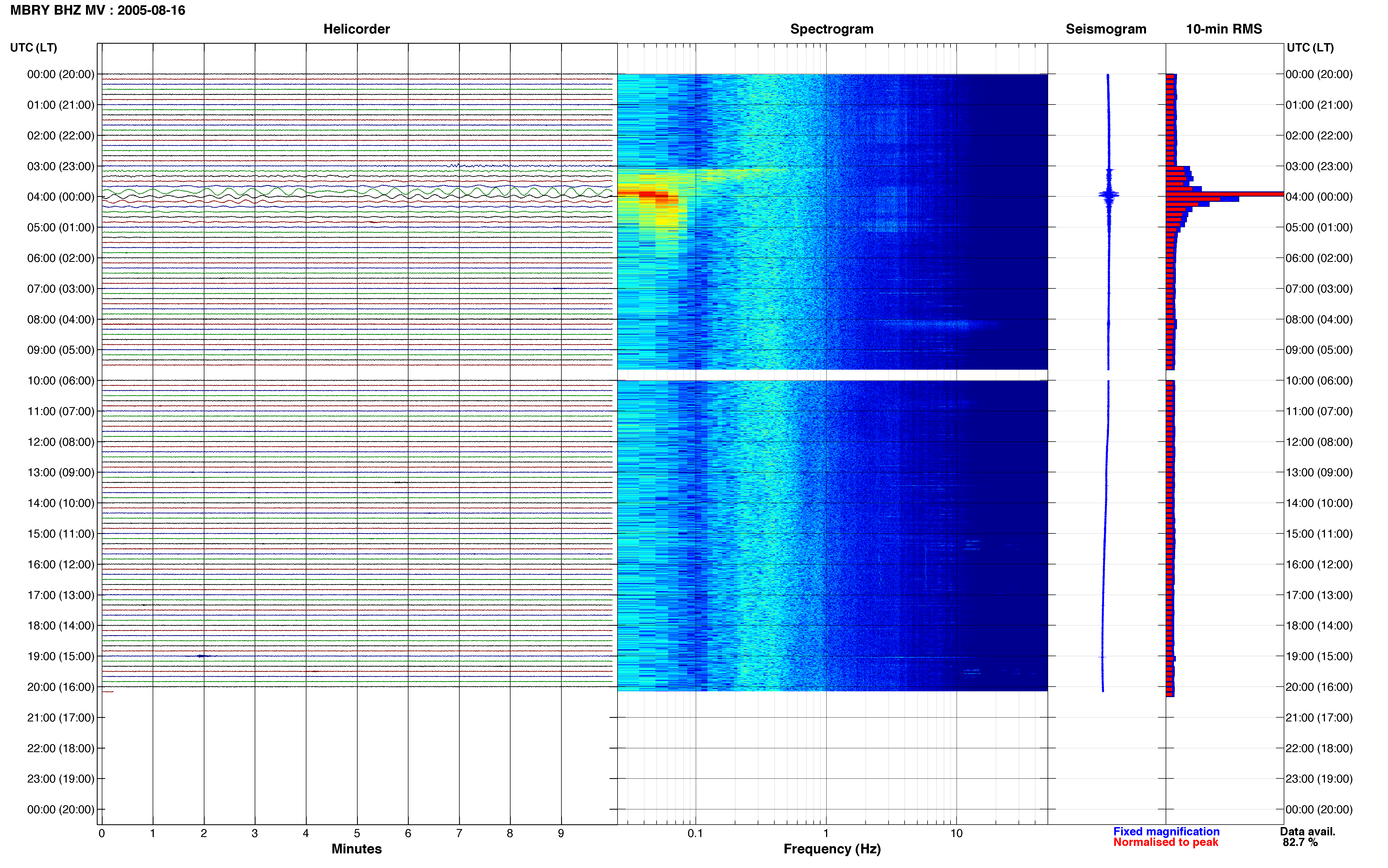Click the Normalised to peak legend text
The width and height of the screenshot is (1388, 868).
[x=1165, y=842]
